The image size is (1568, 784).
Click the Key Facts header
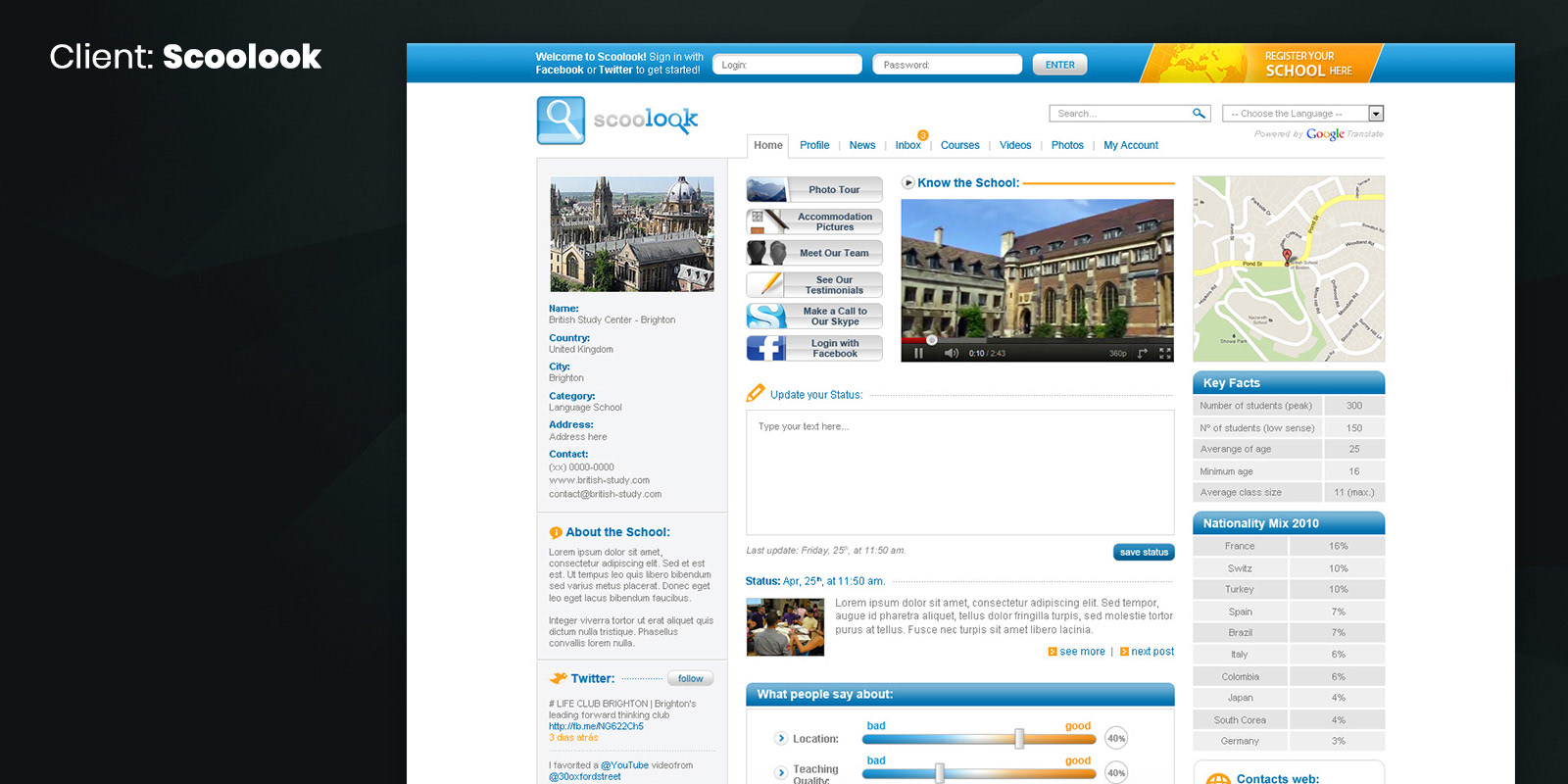[x=1289, y=382]
